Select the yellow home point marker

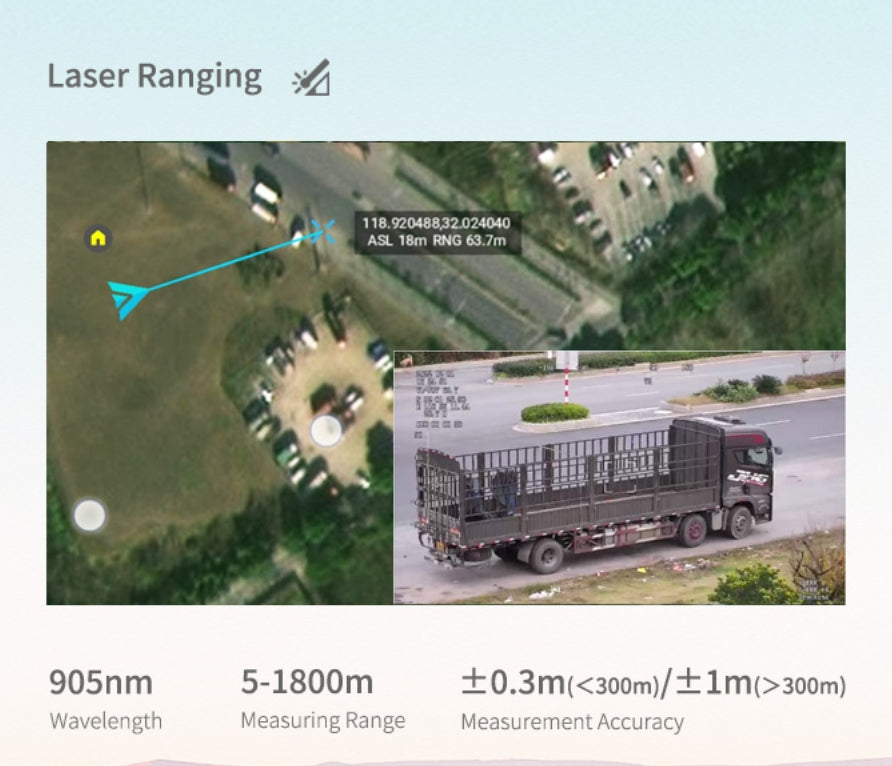[x=98, y=238]
